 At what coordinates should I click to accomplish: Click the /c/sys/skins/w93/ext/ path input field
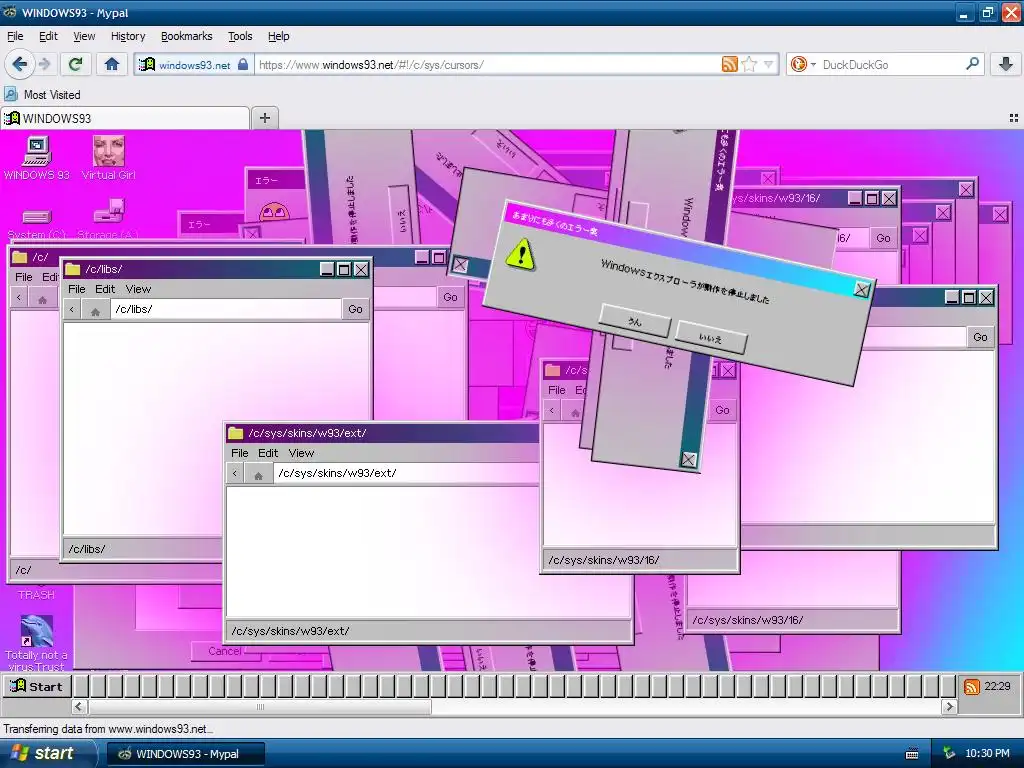click(406, 473)
